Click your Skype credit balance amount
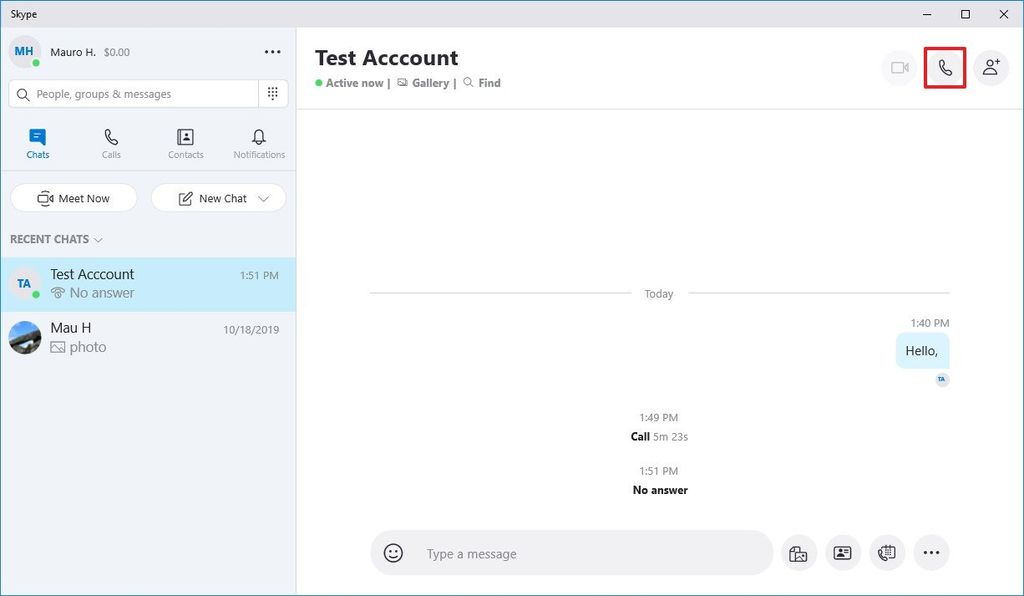The image size is (1024, 596). [116, 52]
